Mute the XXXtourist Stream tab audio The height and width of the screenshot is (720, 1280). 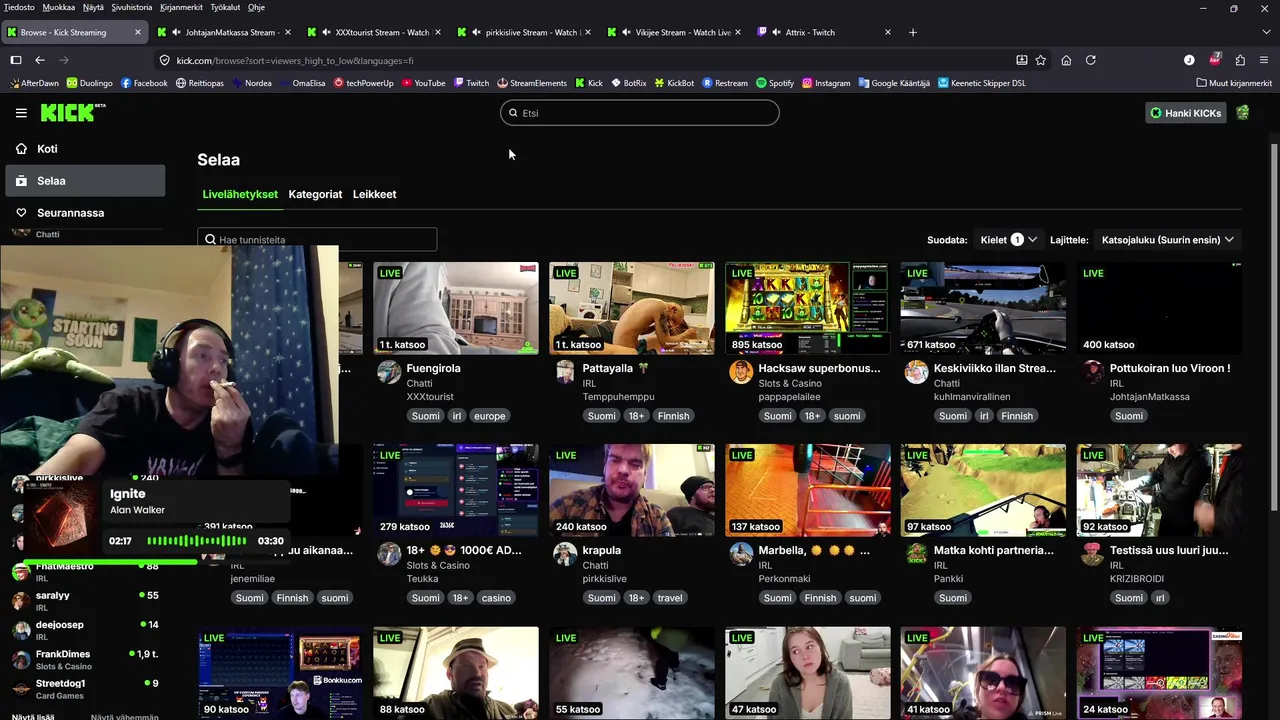pyautogui.click(x=325, y=32)
